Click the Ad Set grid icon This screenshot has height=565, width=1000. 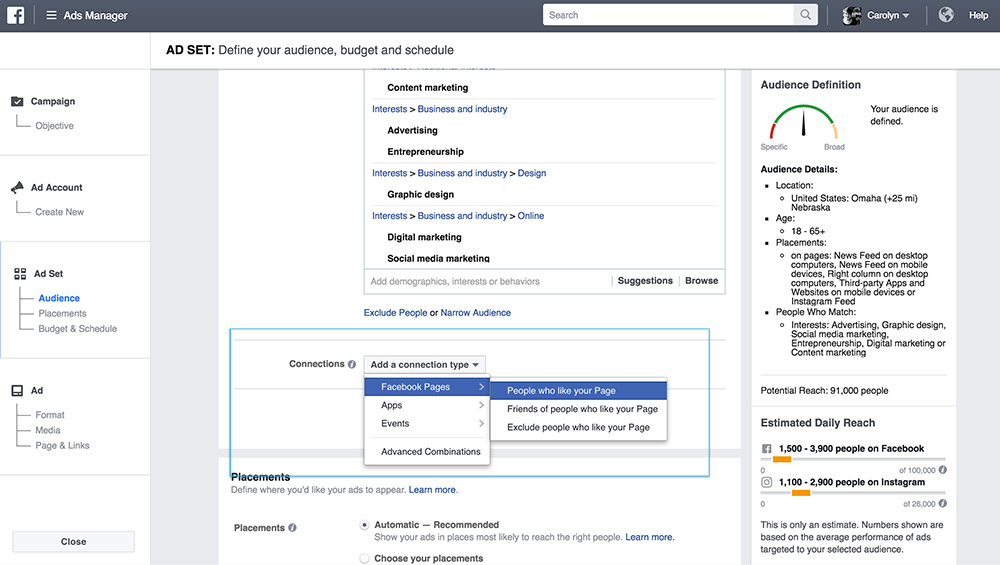tap(20, 274)
